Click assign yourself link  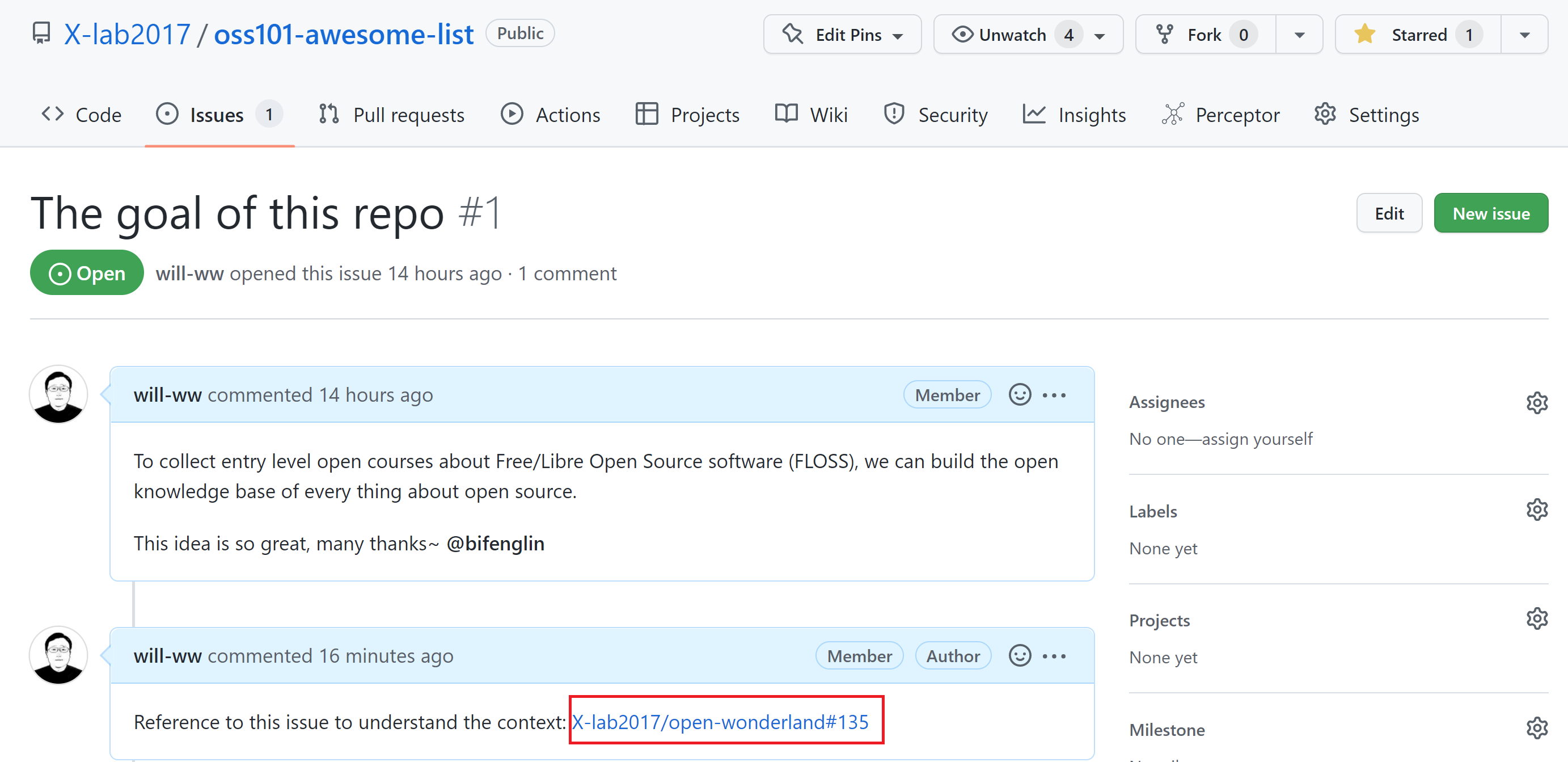pyautogui.click(x=1257, y=439)
